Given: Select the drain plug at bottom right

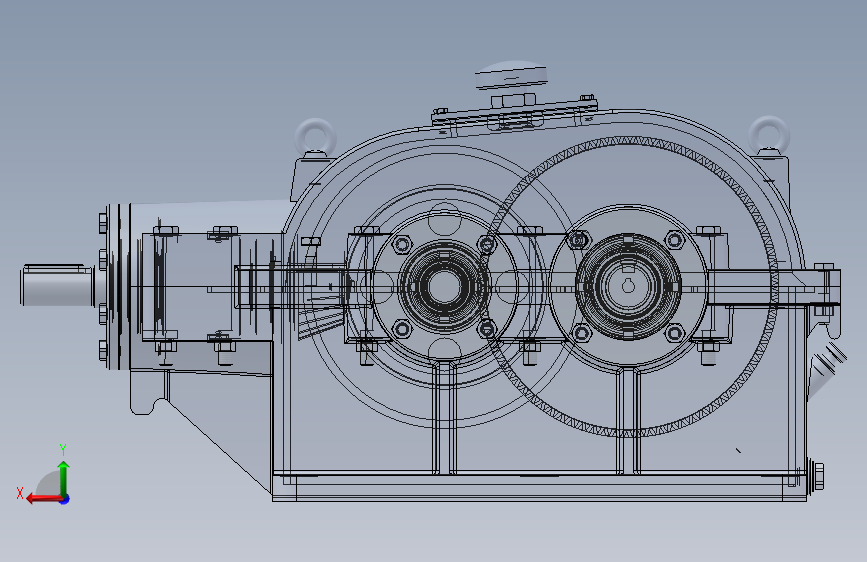Looking at the screenshot, I should click(x=815, y=476).
